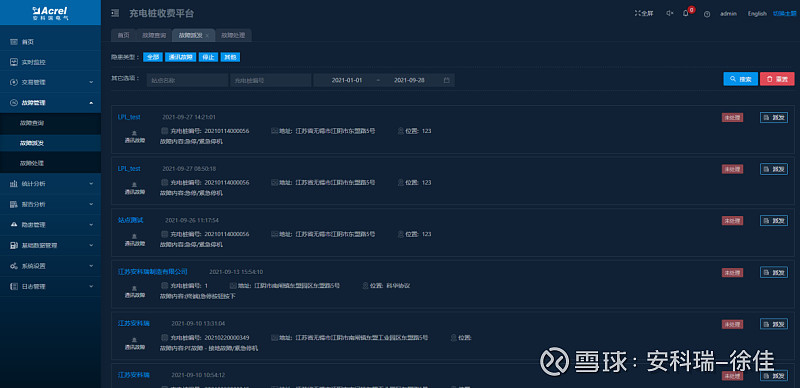Click 派发 on the 2021-09-27 14:21:01 card
The width and height of the screenshot is (800, 388).
pyautogui.click(x=773, y=117)
